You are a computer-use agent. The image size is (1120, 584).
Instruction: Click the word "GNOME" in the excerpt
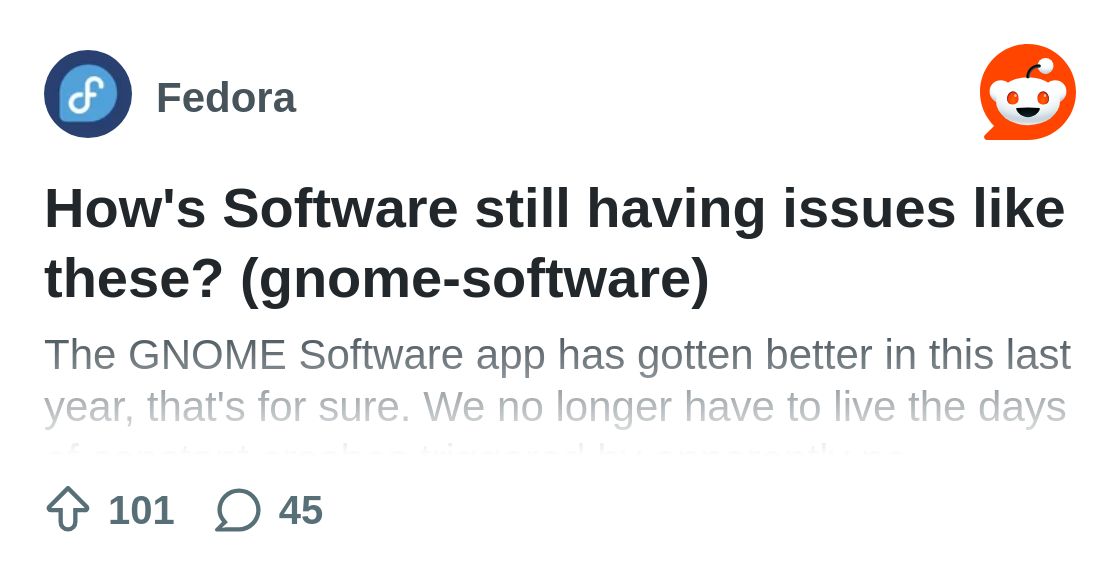[x=207, y=355]
